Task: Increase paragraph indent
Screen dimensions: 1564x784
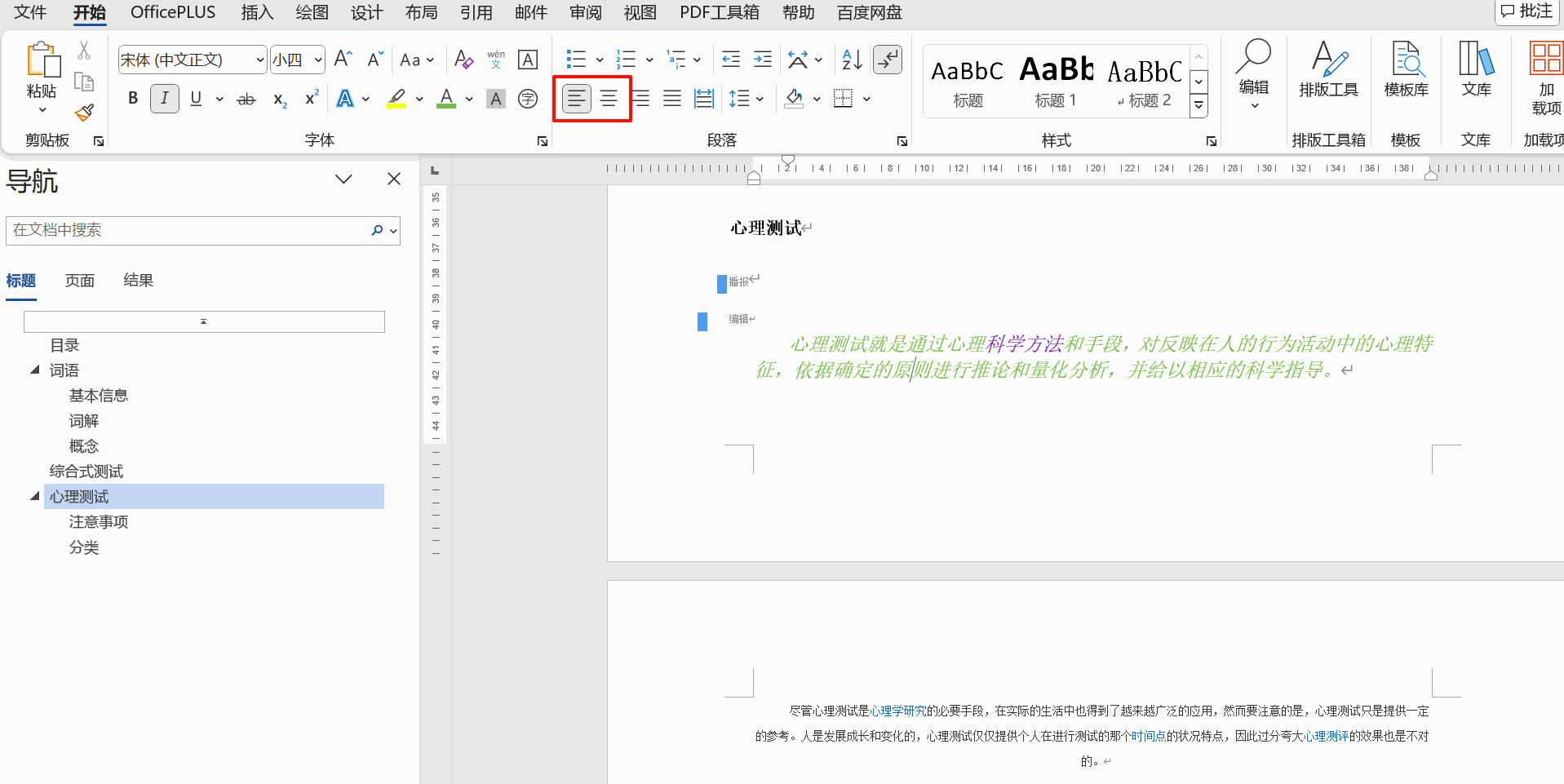Action: (762, 60)
